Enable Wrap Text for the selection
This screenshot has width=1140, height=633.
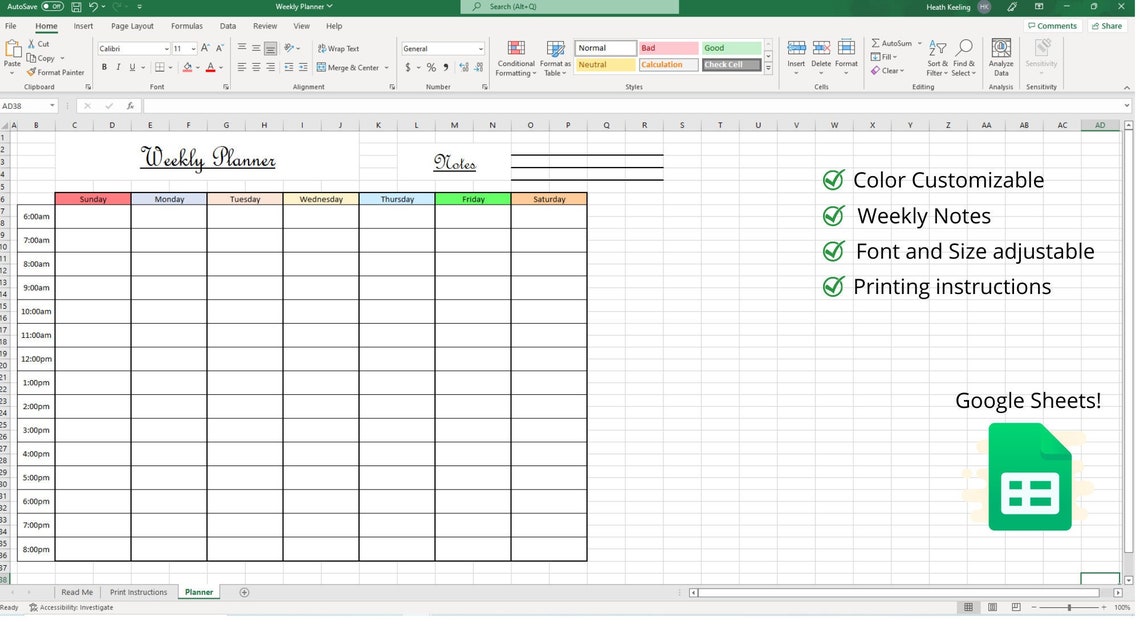click(x=340, y=48)
